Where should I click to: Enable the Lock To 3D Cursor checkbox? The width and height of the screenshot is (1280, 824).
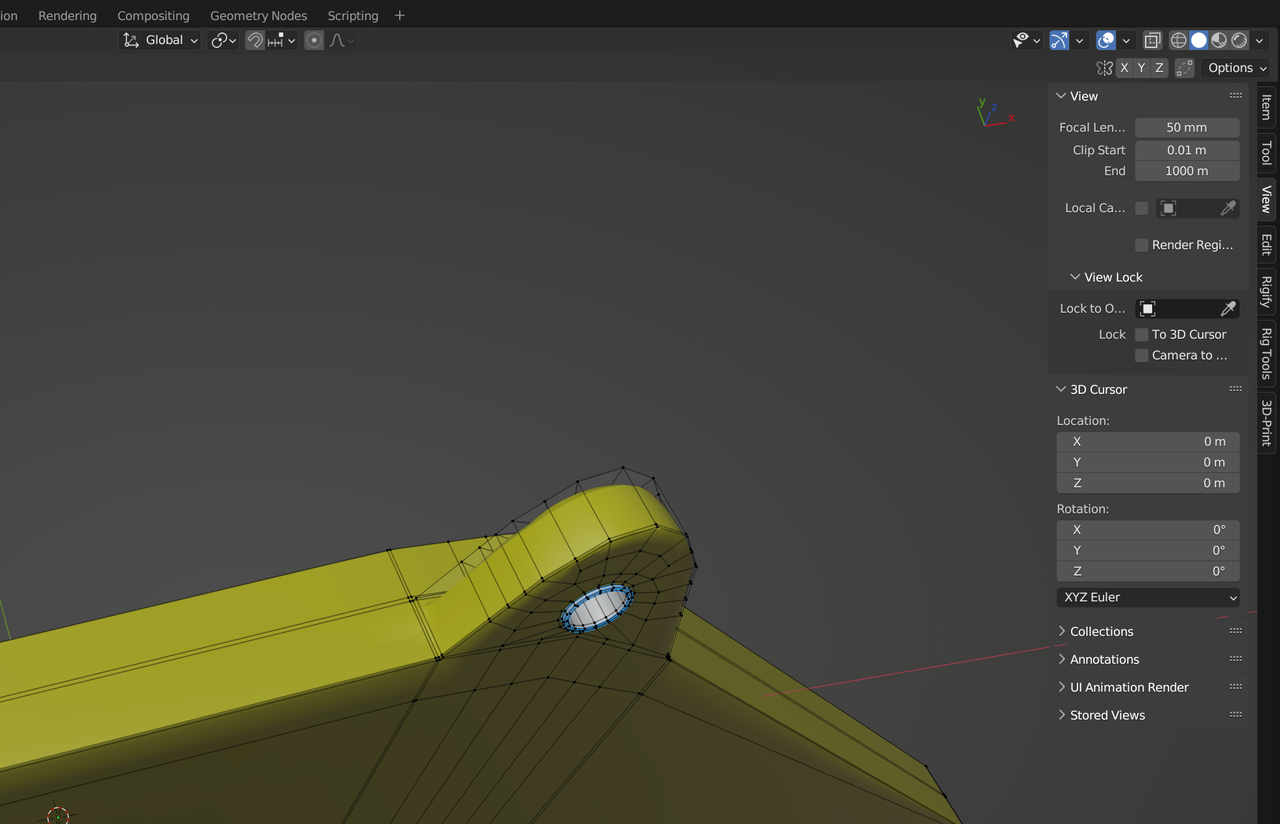coord(1141,334)
